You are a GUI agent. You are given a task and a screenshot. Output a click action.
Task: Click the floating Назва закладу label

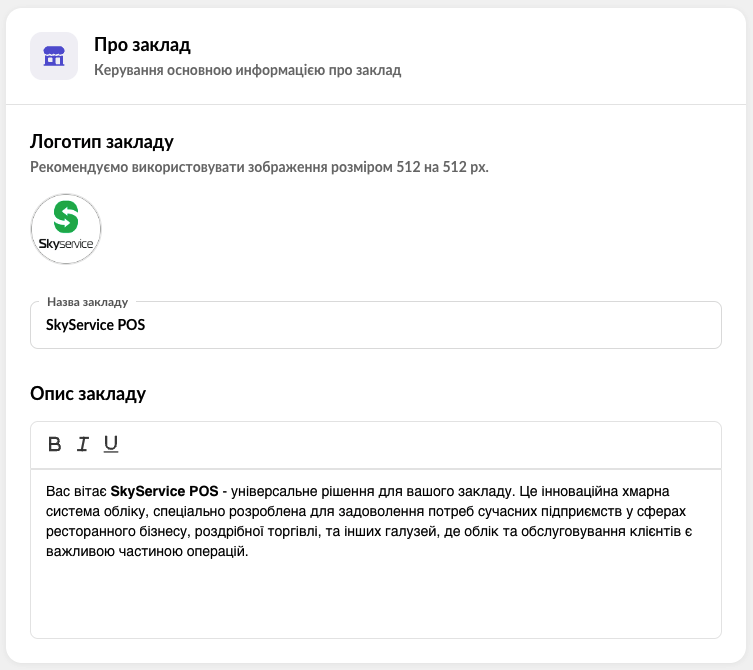(87, 301)
